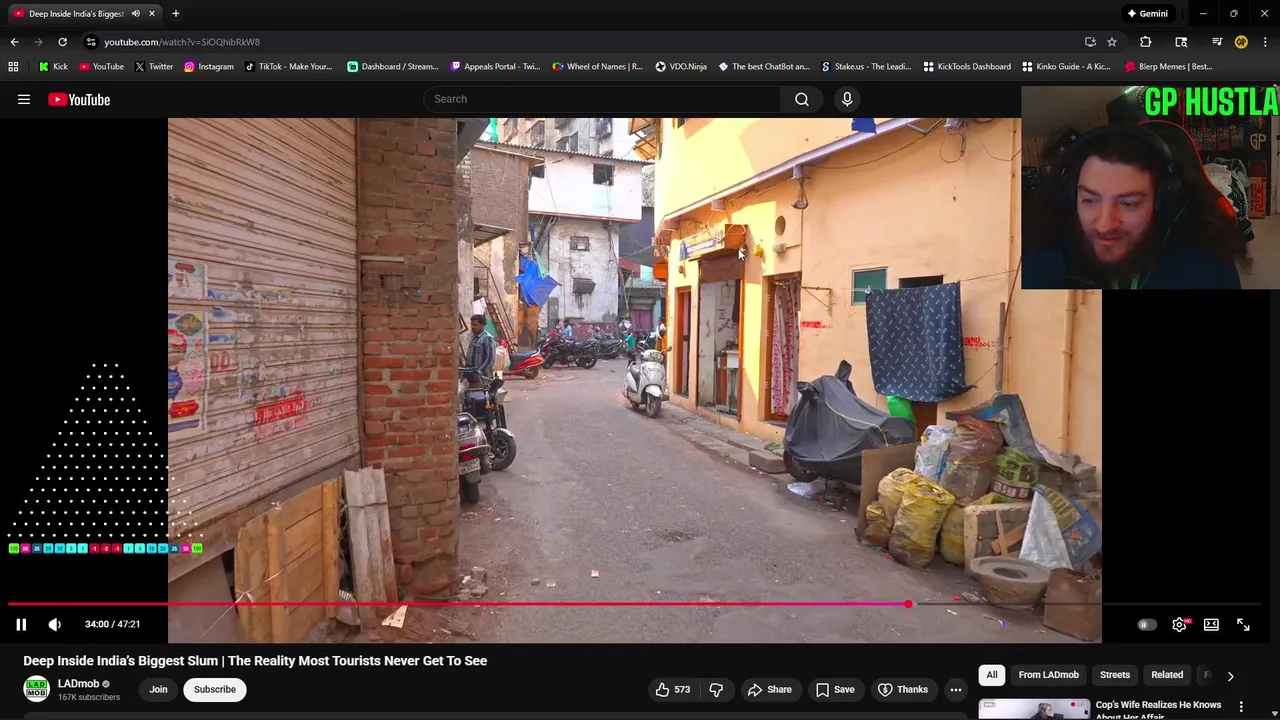Open a new browser tab
Viewport: 1280px width, 720px height.
click(175, 14)
